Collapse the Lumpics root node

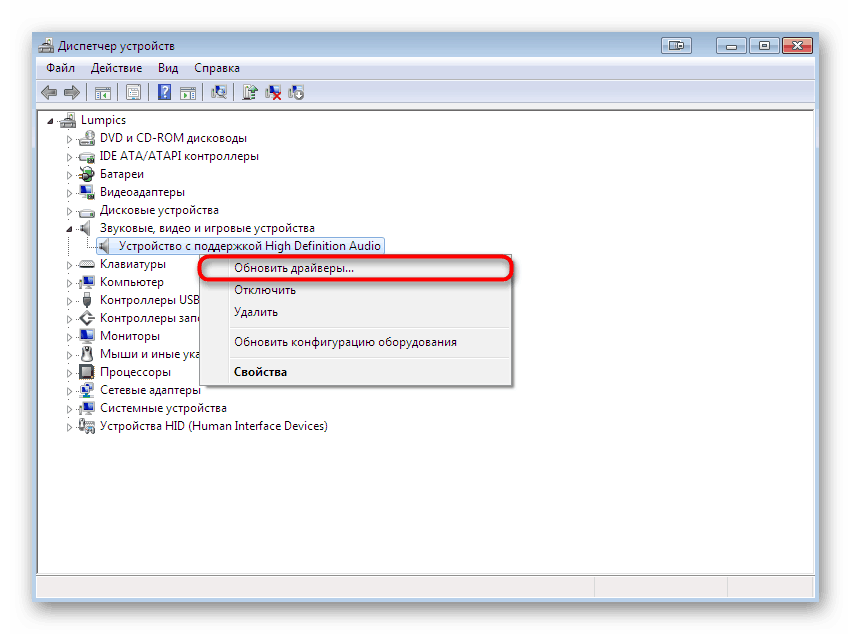click(50, 121)
